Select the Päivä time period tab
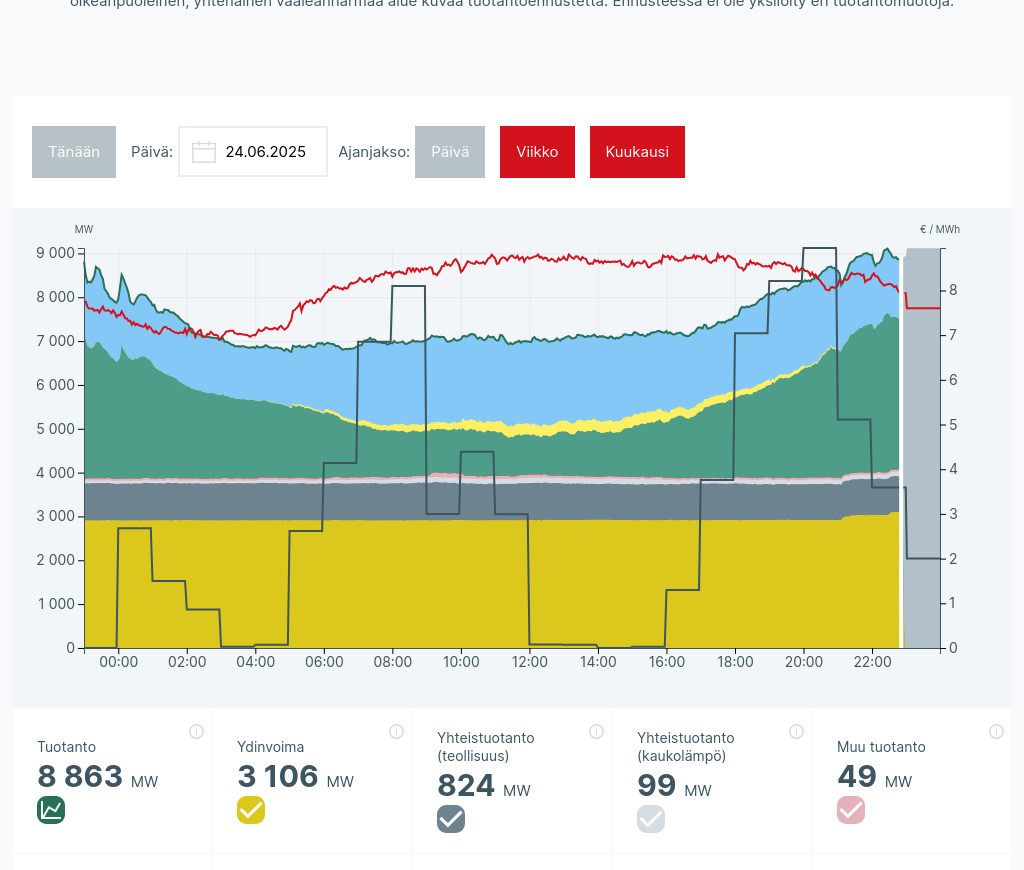This screenshot has width=1024, height=870. tap(450, 152)
